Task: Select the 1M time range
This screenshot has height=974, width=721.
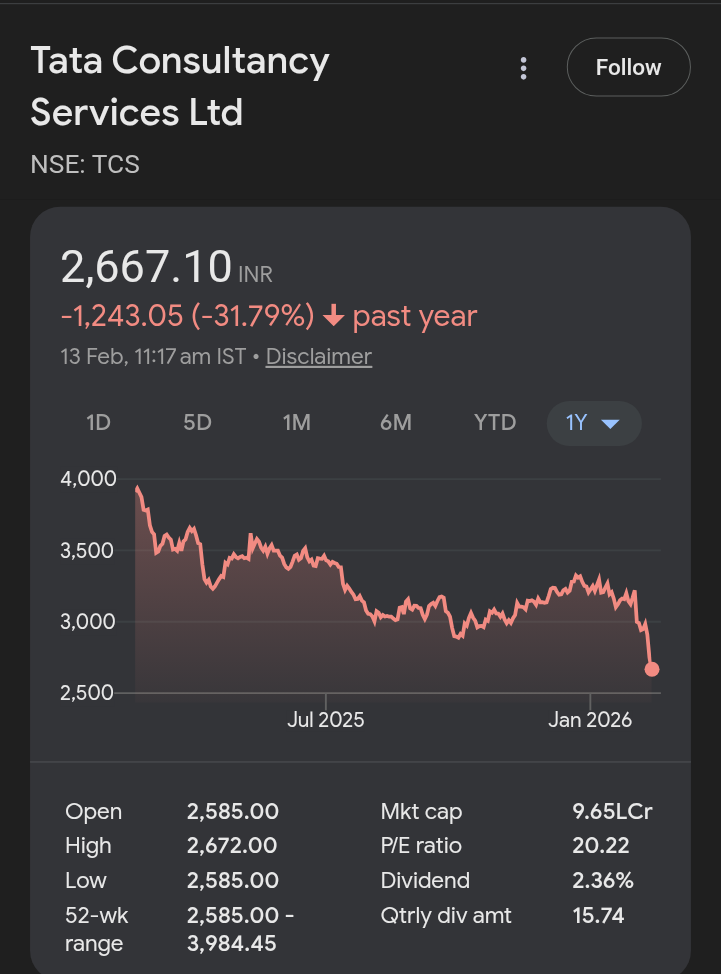Action: click(296, 423)
